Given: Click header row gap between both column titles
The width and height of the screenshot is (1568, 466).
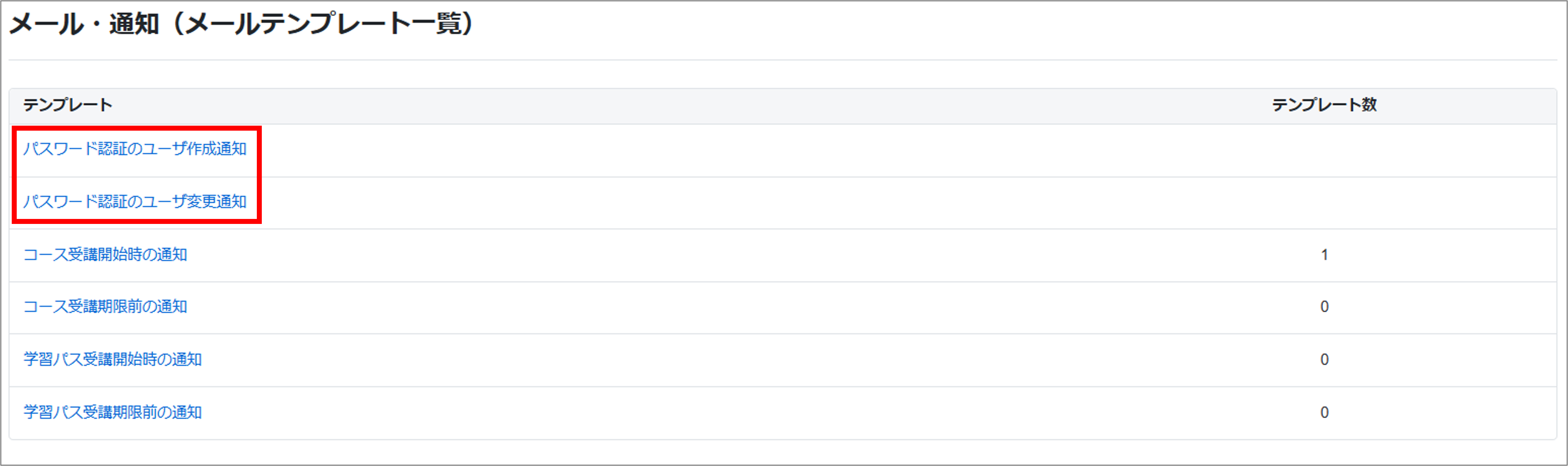Looking at the screenshot, I should [x=669, y=105].
